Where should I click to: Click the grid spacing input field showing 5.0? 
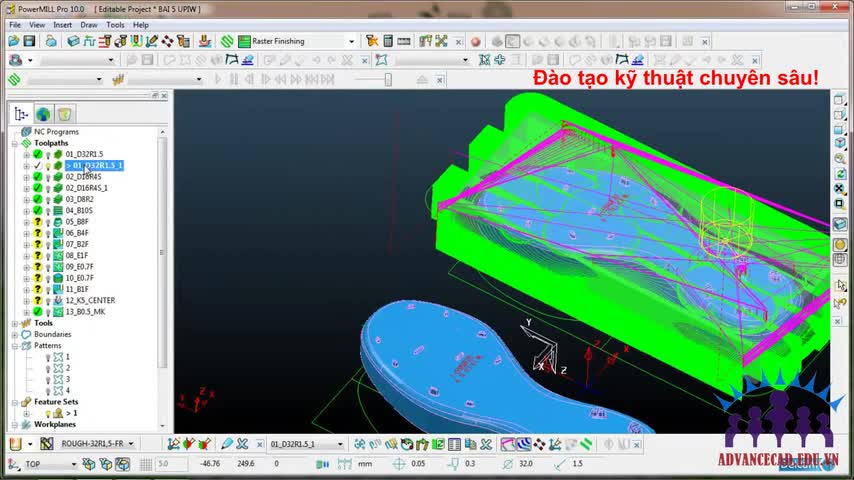click(172, 464)
